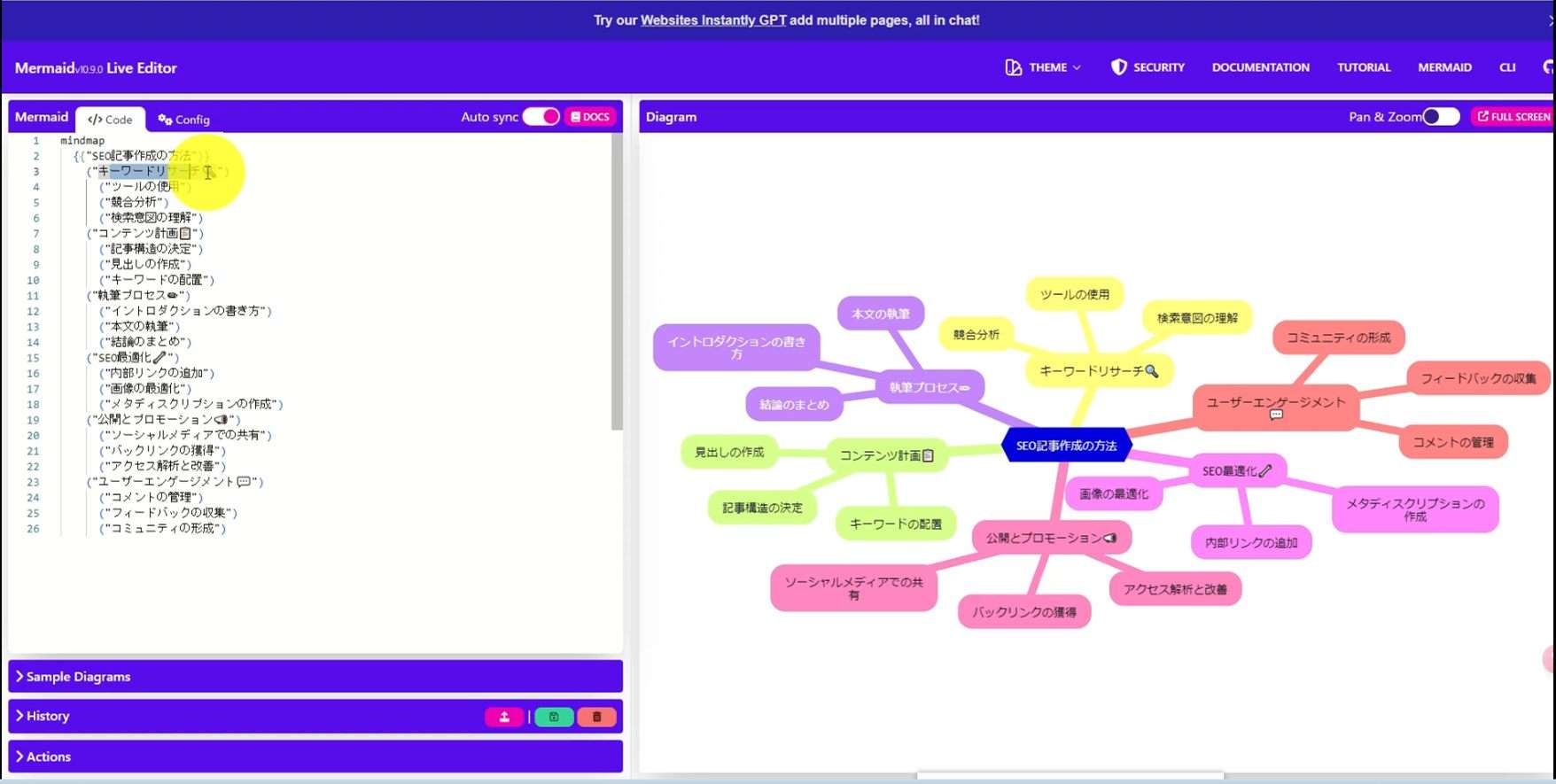
Task: Click code line 12 "イントロダクションの書き方"
Action: (186, 311)
